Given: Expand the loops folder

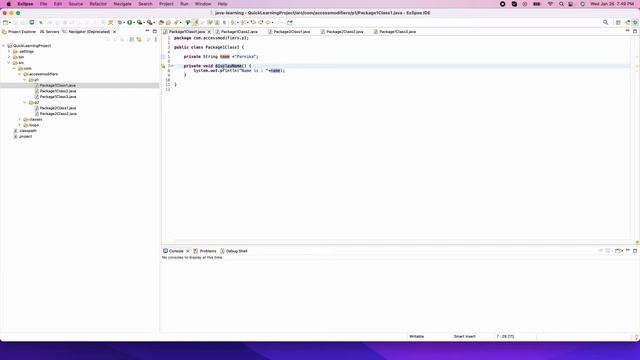Looking at the screenshot, I should (20, 125).
